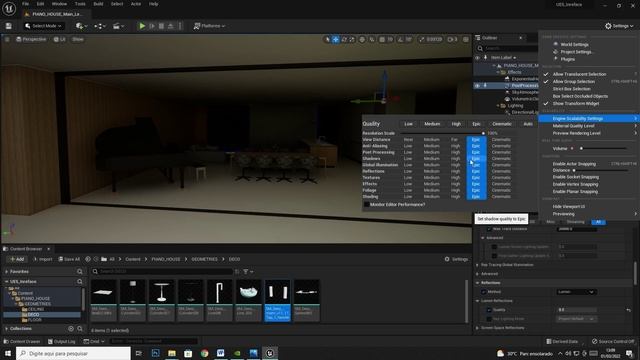
Task: Activate the rotate tool in viewport
Action: coord(344,40)
